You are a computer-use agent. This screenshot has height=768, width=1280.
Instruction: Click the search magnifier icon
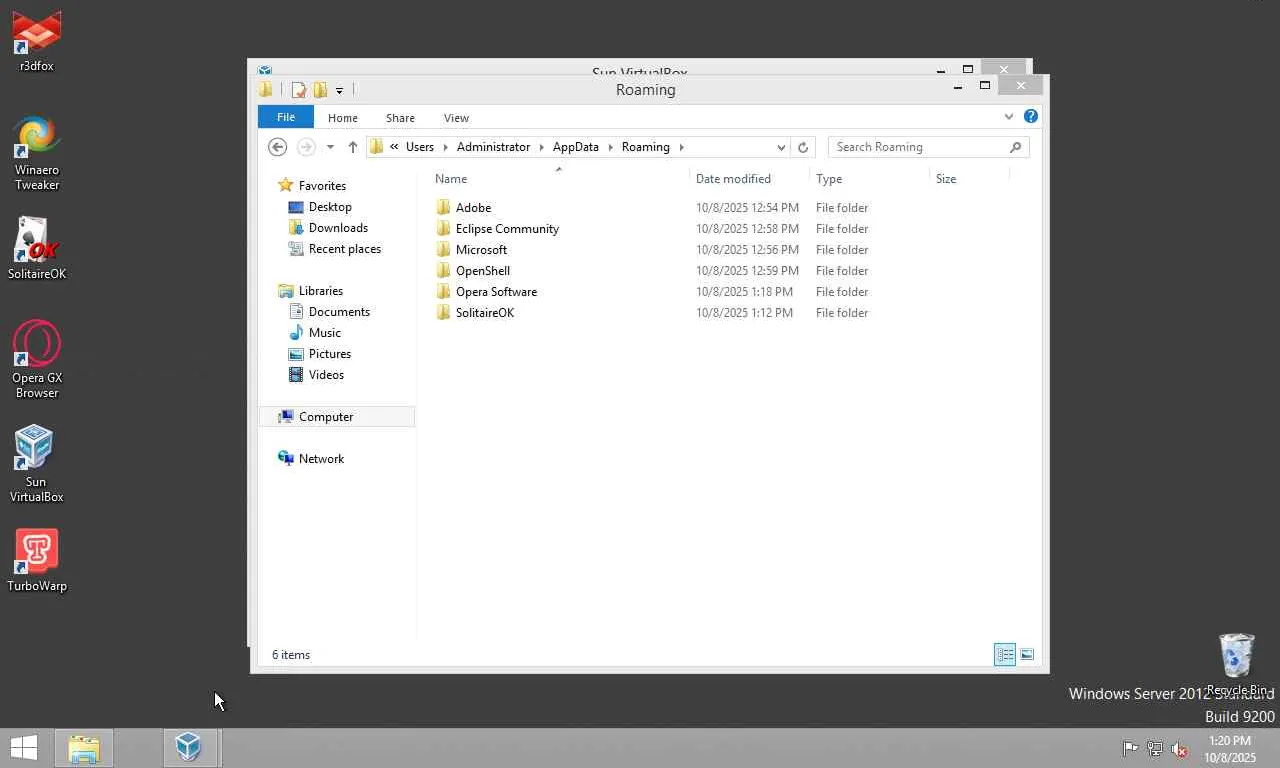click(1015, 147)
